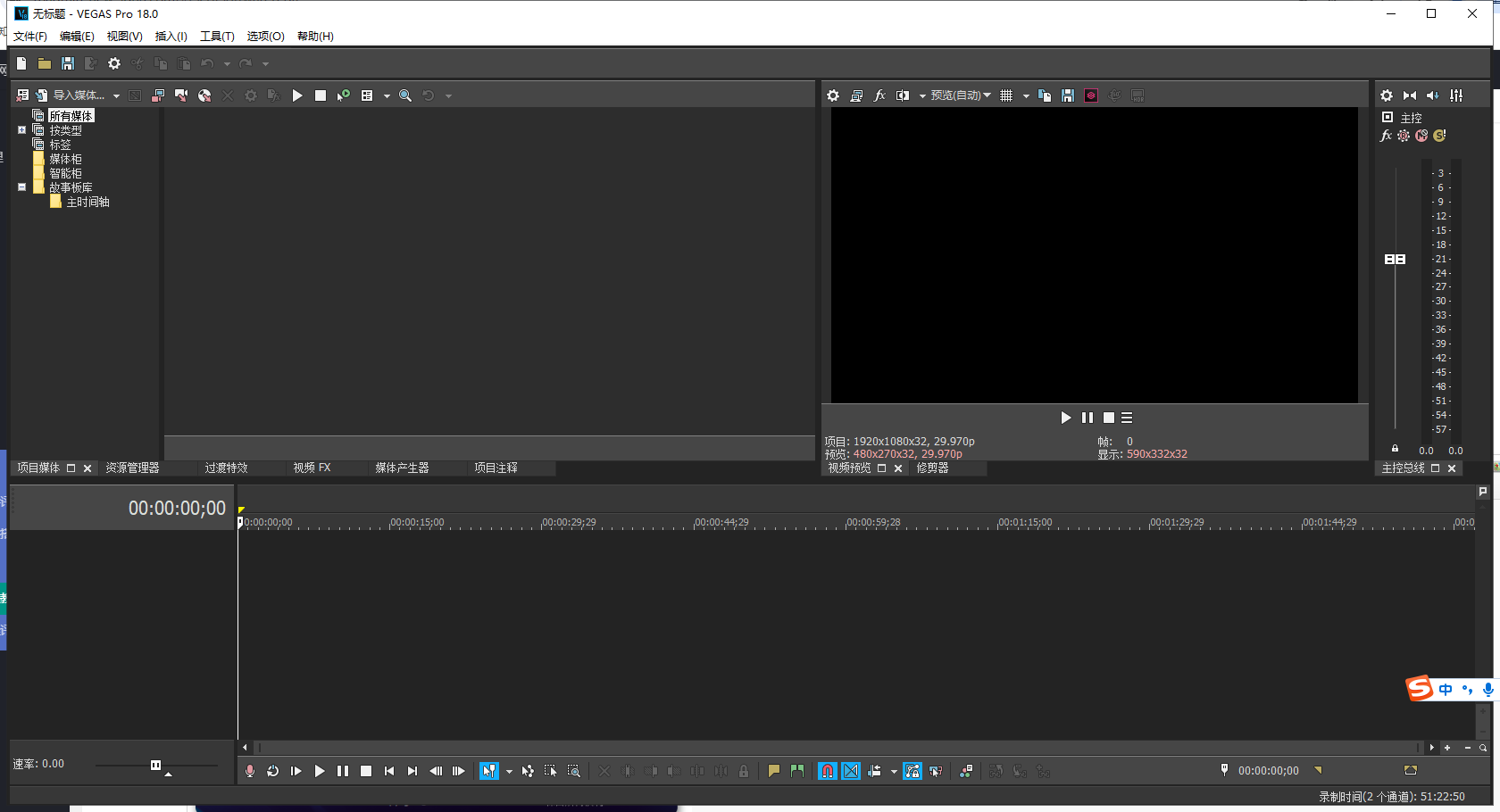This screenshot has height=812, width=1500.
Task: Open the search media magnifier tool
Action: [405, 95]
